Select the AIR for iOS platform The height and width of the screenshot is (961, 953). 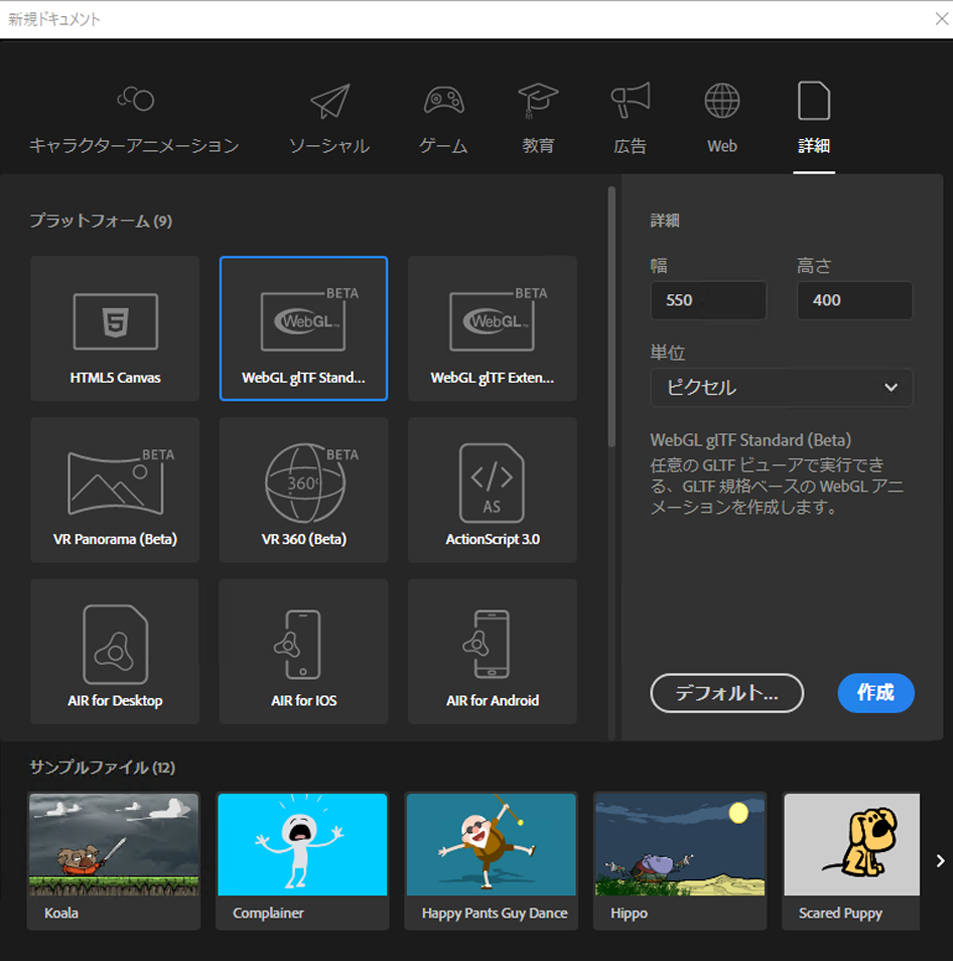(303, 651)
